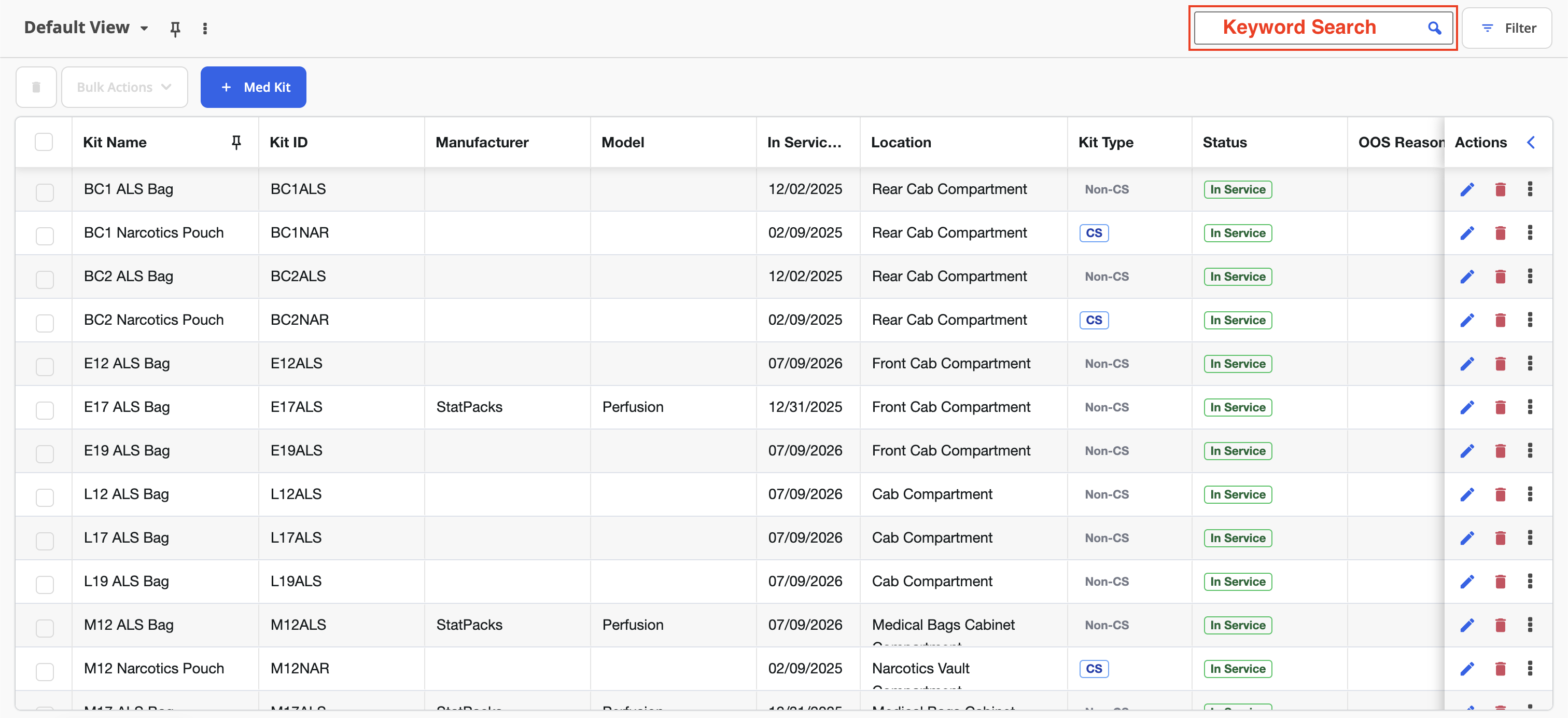Delete the M12 Narcotics Pouch kit
This screenshot has height=718, width=1568.
[1501, 669]
